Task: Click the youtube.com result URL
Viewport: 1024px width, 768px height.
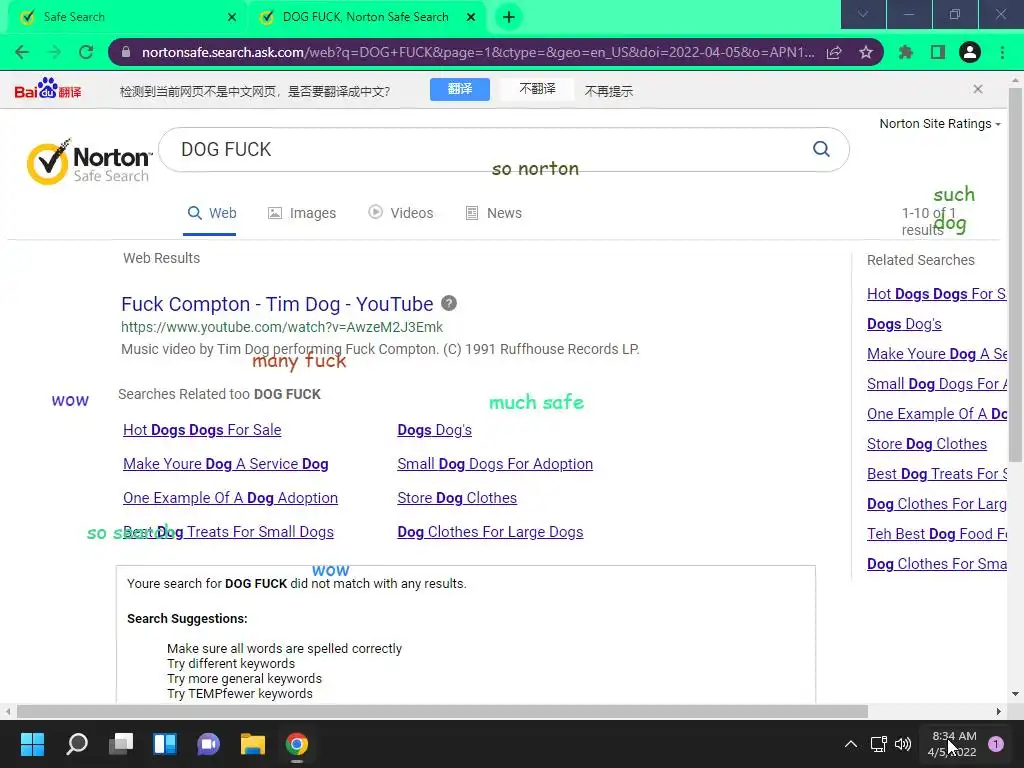Action: (281, 327)
